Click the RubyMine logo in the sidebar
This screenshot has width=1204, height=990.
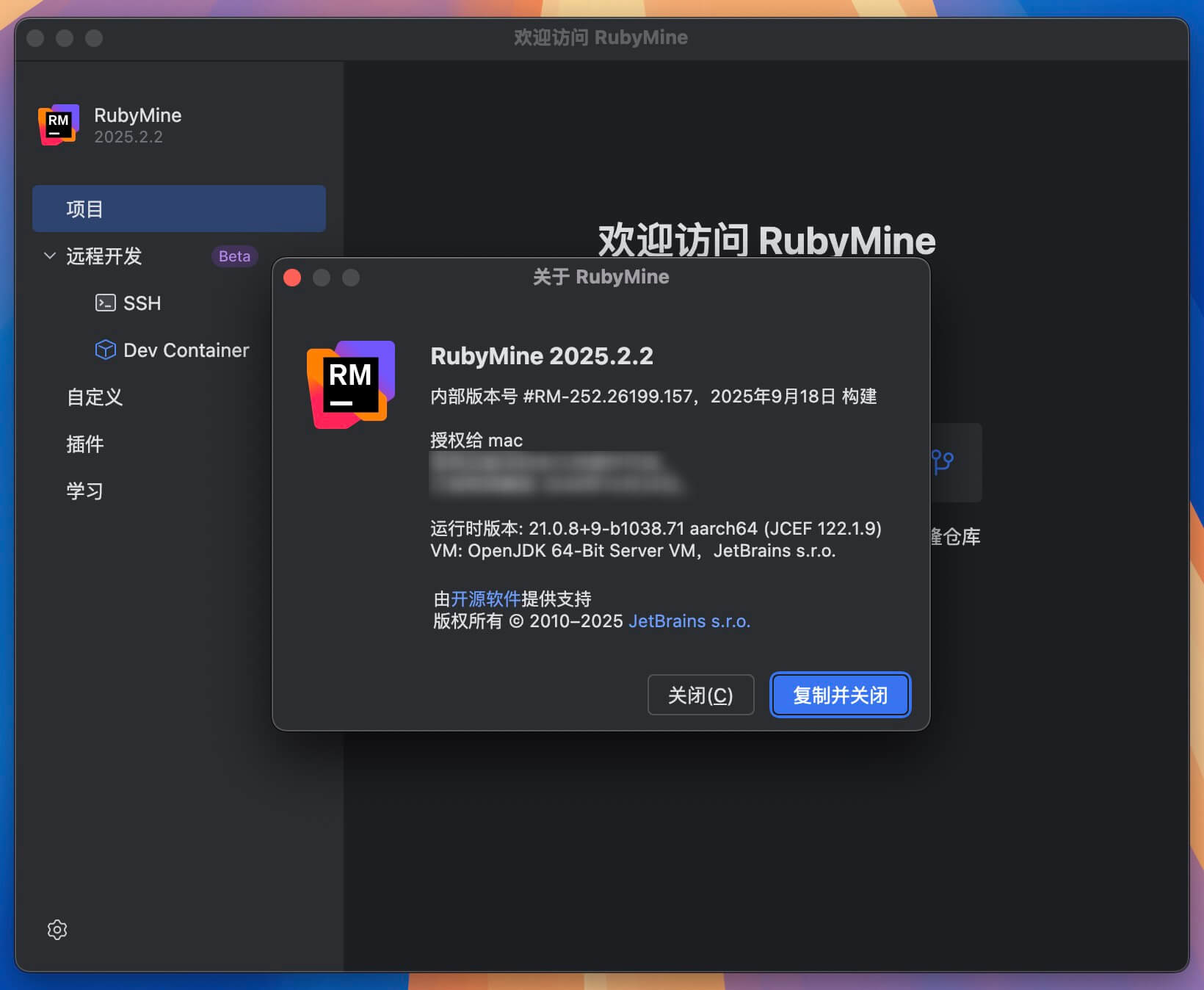tap(59, 125)
